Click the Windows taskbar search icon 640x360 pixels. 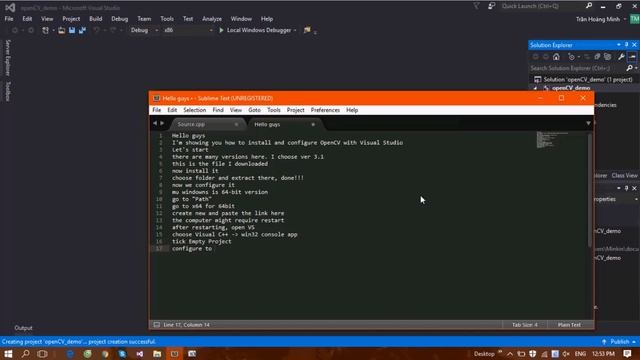pyautogui.click(x=25, y=353)
